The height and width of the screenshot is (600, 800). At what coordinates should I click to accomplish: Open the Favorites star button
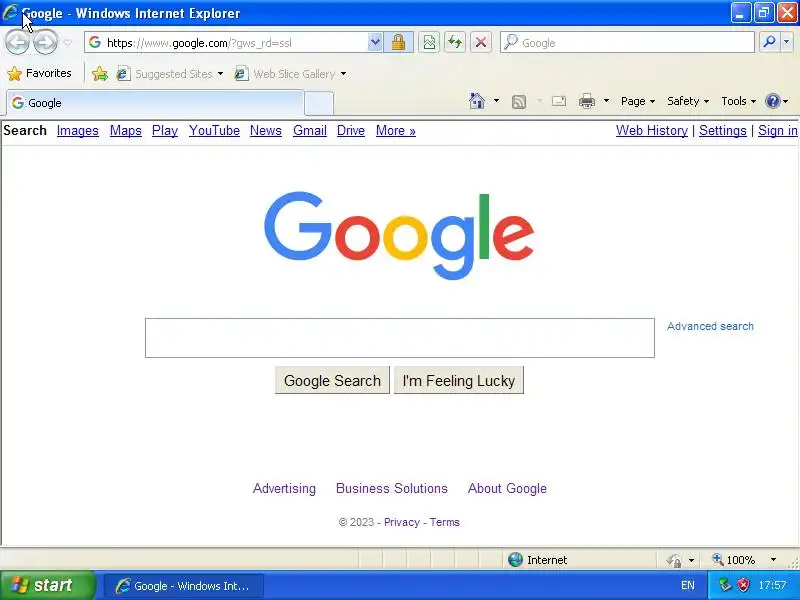pos(39,73)
